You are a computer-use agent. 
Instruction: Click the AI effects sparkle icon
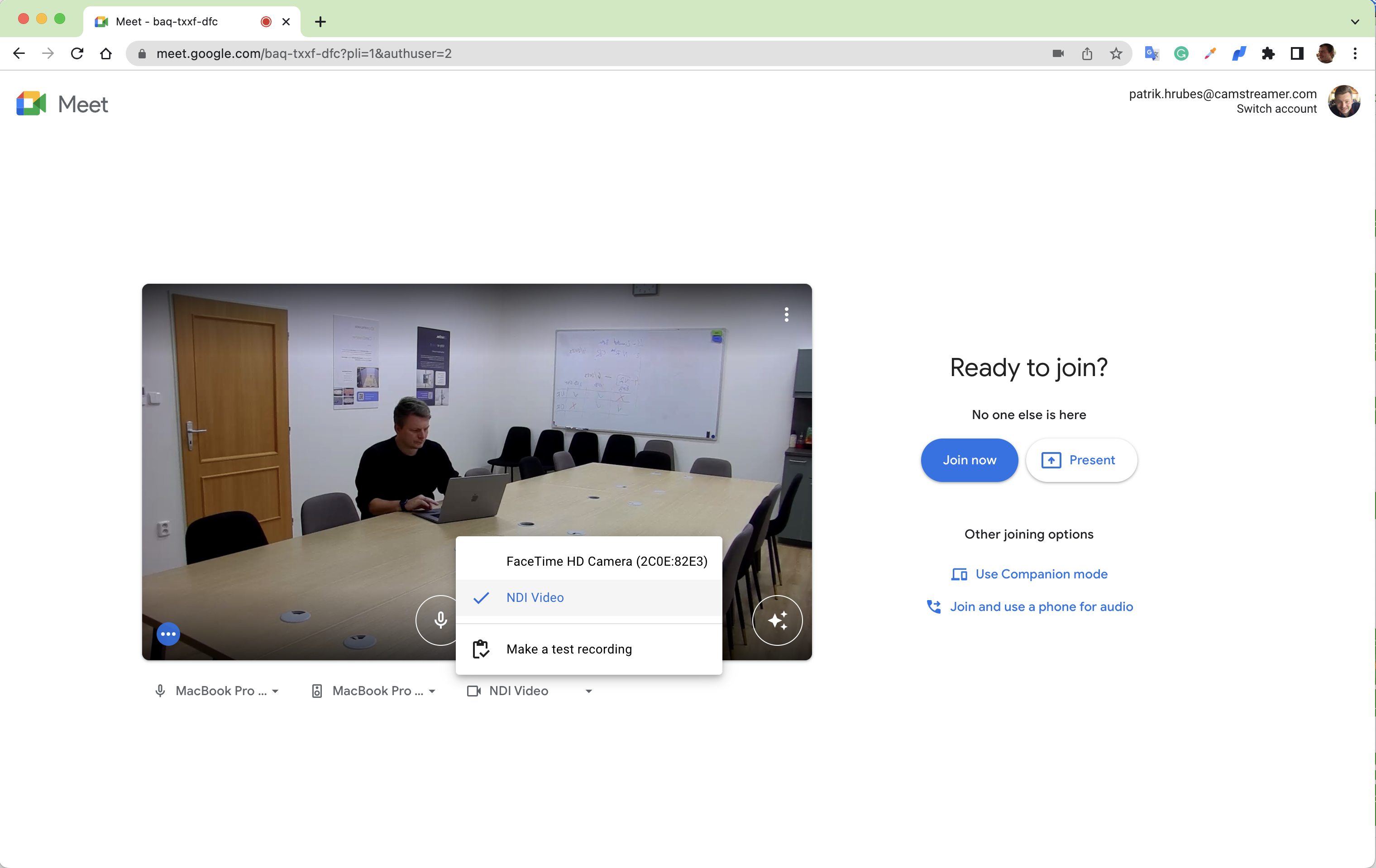point(778,620)
